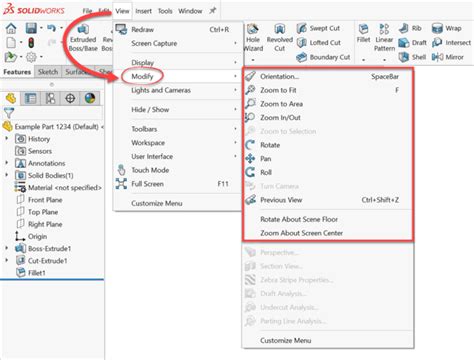Select Extruded Boss/Base tool
The image size is (474, 360).
[83, 38]
